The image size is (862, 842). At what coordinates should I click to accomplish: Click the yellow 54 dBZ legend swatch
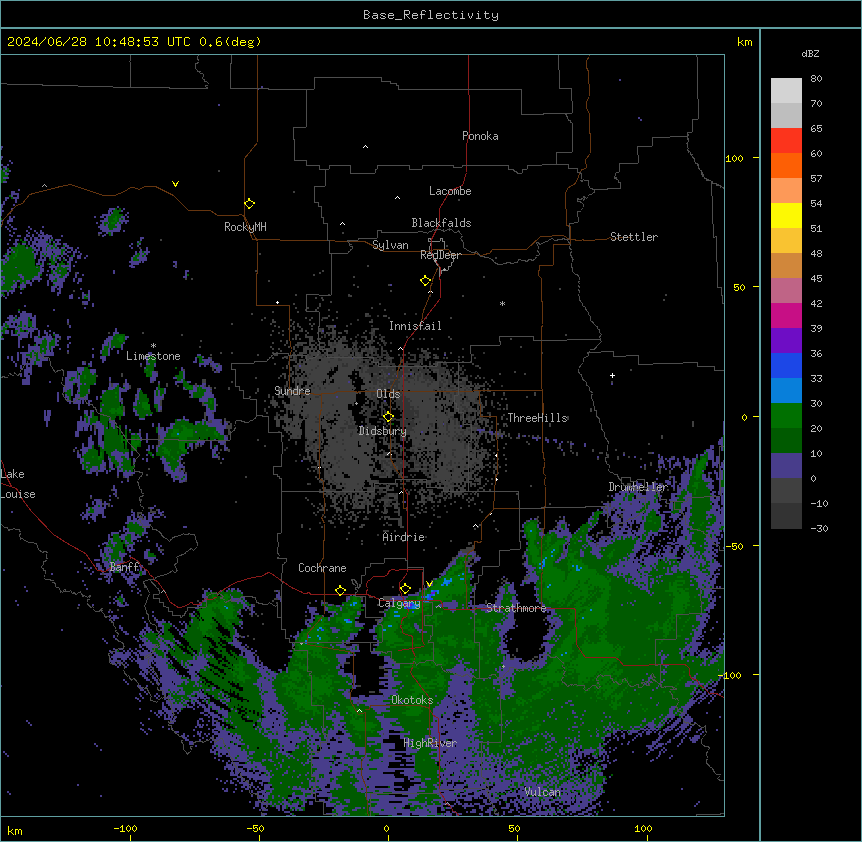point(786,215)
